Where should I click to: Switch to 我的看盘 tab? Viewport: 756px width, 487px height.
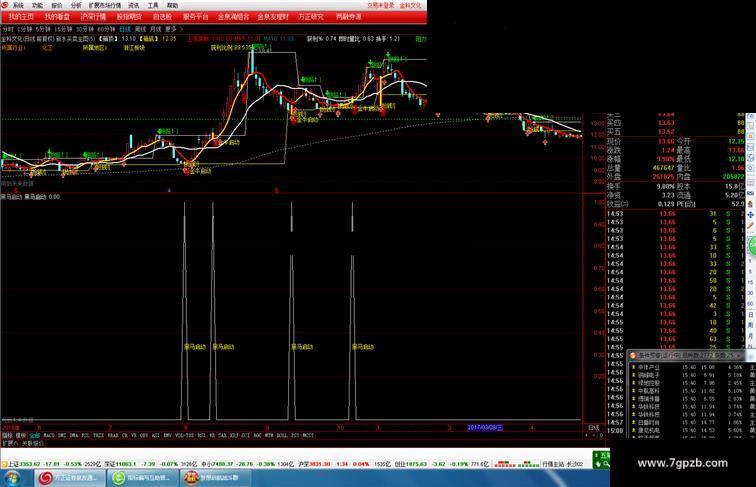click(x=57, y=17)
